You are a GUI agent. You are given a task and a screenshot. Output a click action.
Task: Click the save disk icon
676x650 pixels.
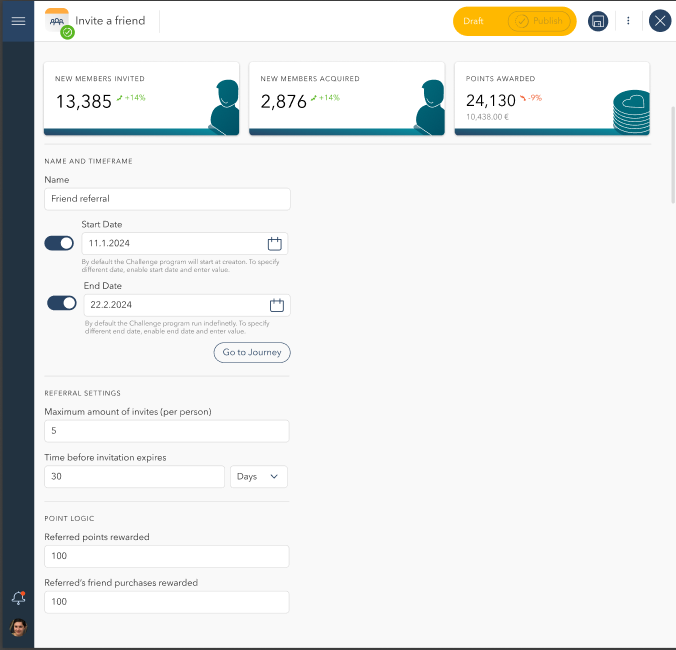coord(598,21)
